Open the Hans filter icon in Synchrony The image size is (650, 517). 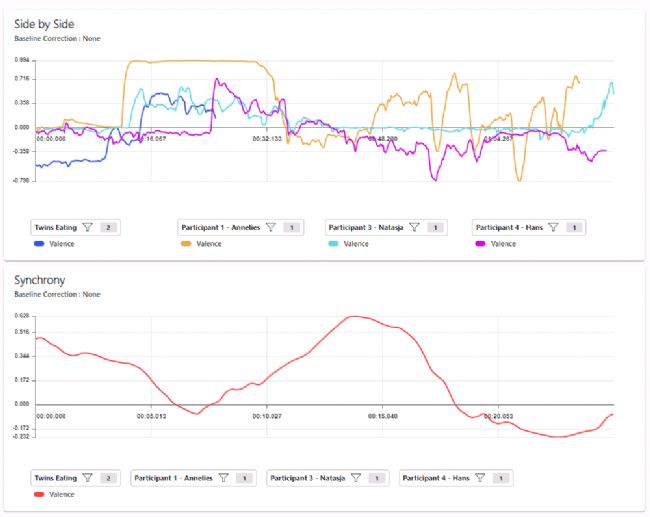tap(480, 478)
